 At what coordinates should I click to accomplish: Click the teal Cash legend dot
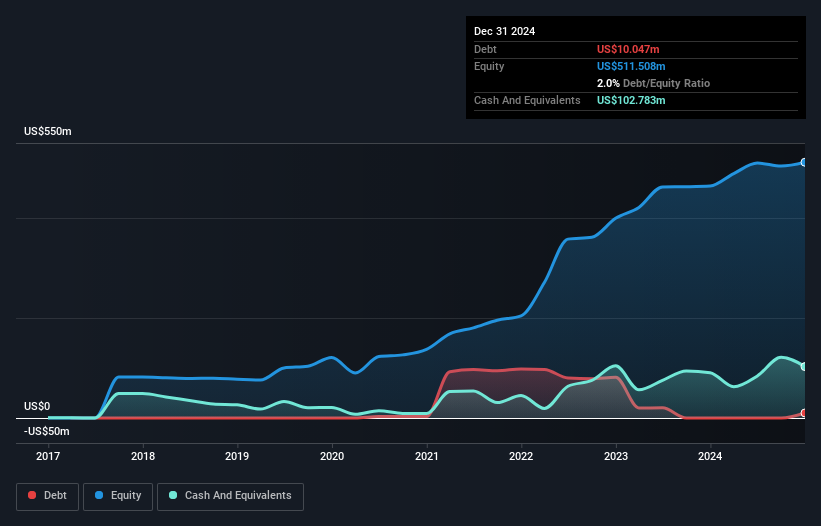pyautogui.click(x=173, y=495)
